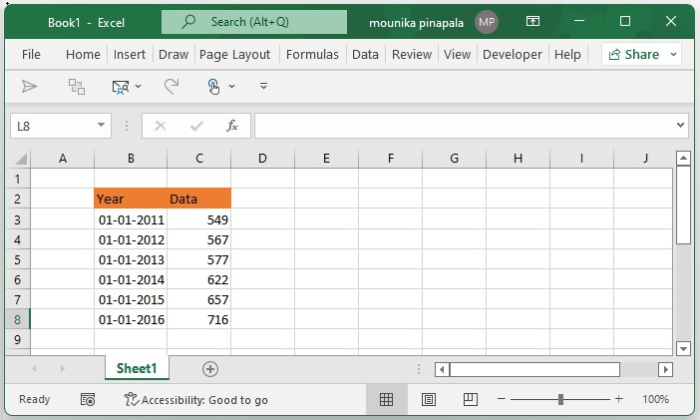
Task: Switch to Page Break Preview view
Action: tap(471, 399)
